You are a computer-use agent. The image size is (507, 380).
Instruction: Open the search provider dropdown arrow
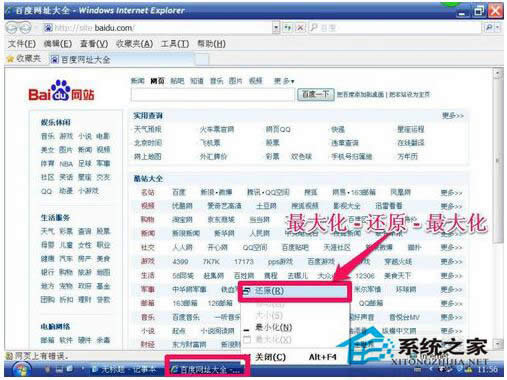click(x=498, y=28)
